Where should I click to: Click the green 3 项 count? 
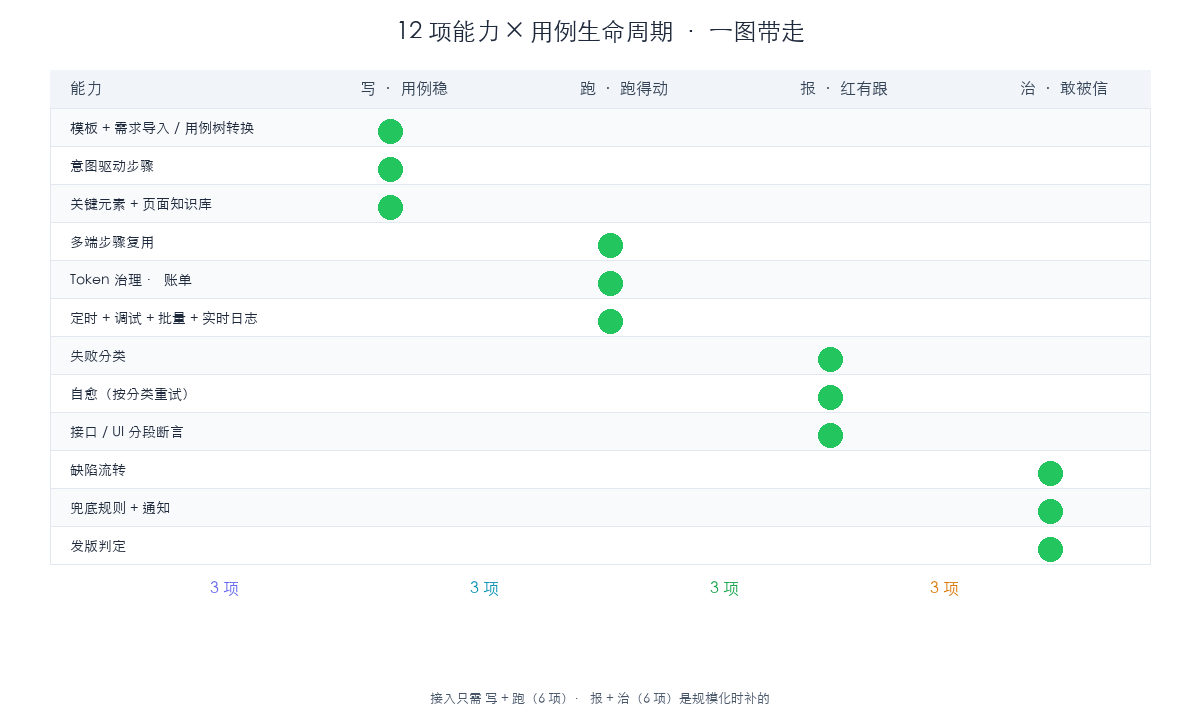click(x=724, y=588)
